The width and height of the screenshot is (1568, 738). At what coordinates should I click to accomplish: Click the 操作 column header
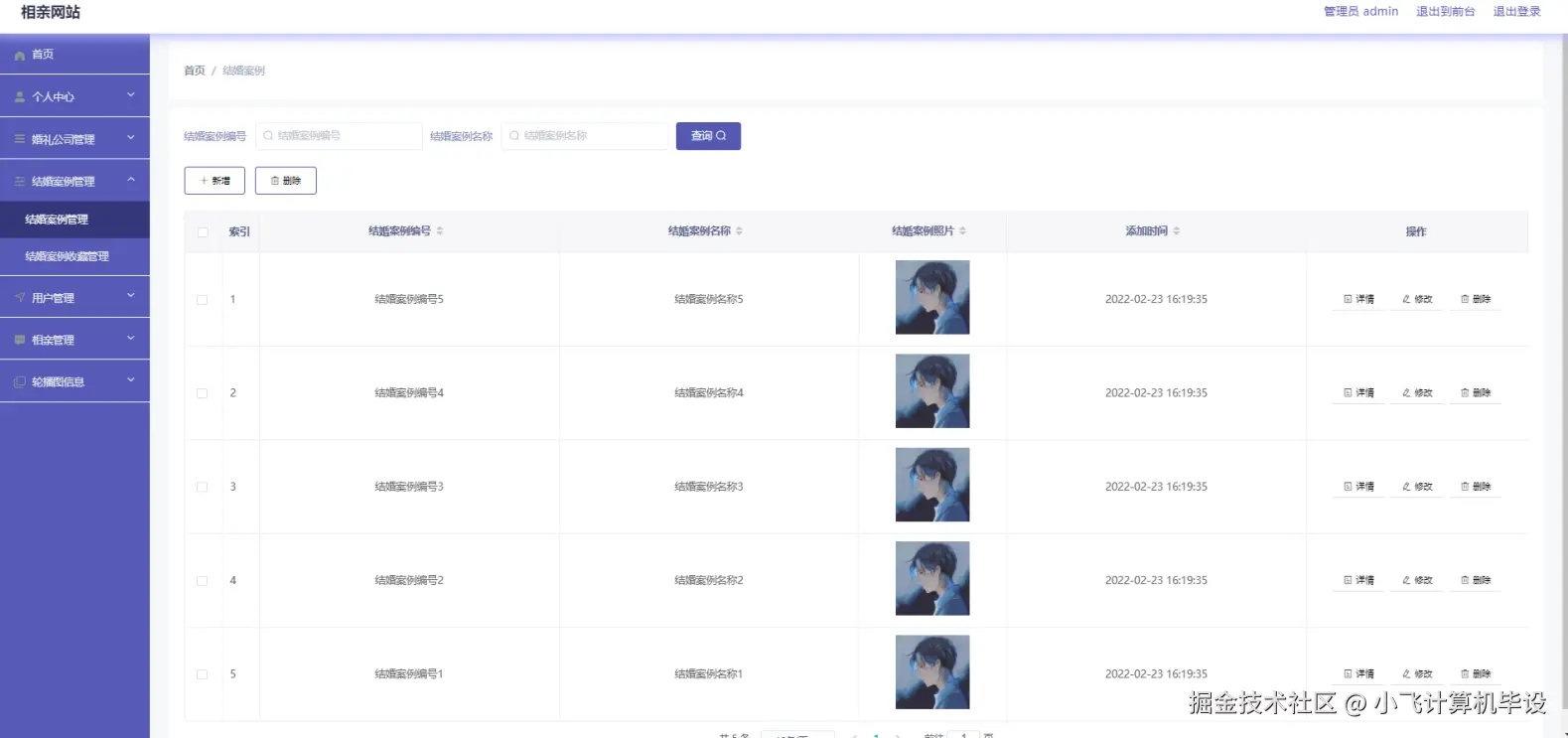pos(1416,231)
